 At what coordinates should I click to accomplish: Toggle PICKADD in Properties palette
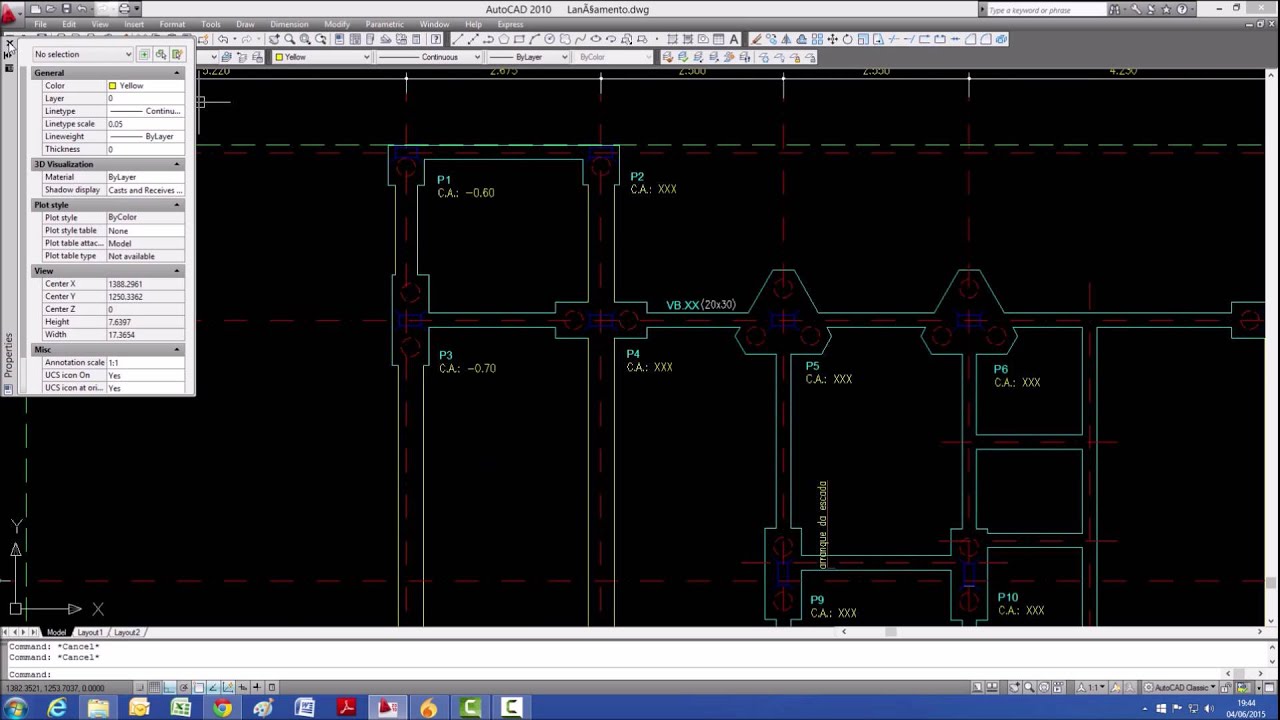pyautogui.click(x=144, y=54)
